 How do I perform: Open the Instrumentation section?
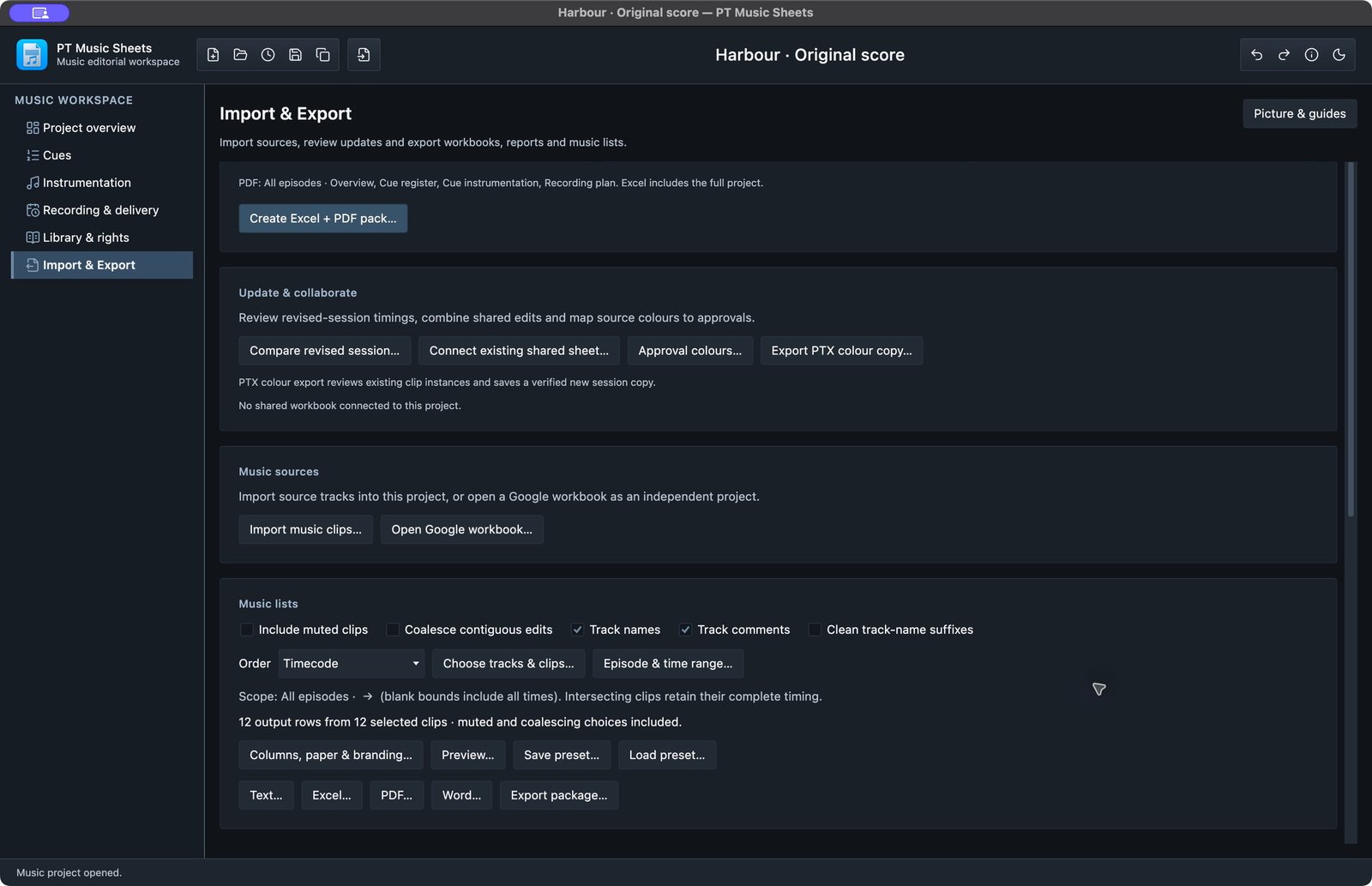102,183
